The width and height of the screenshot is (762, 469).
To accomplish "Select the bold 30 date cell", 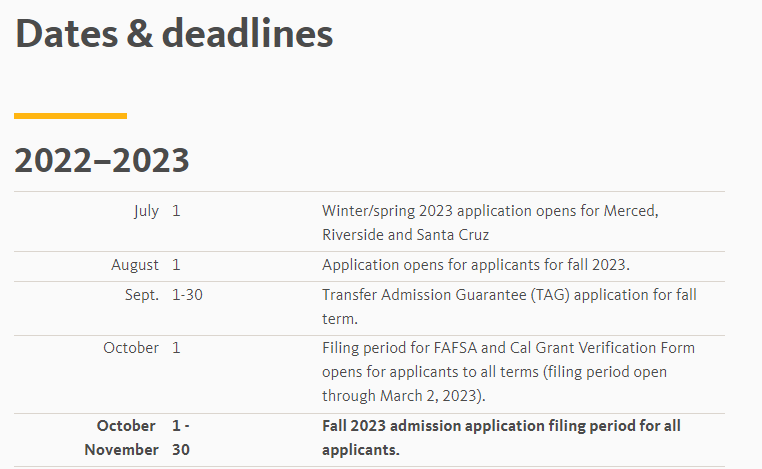I will 181,450.
